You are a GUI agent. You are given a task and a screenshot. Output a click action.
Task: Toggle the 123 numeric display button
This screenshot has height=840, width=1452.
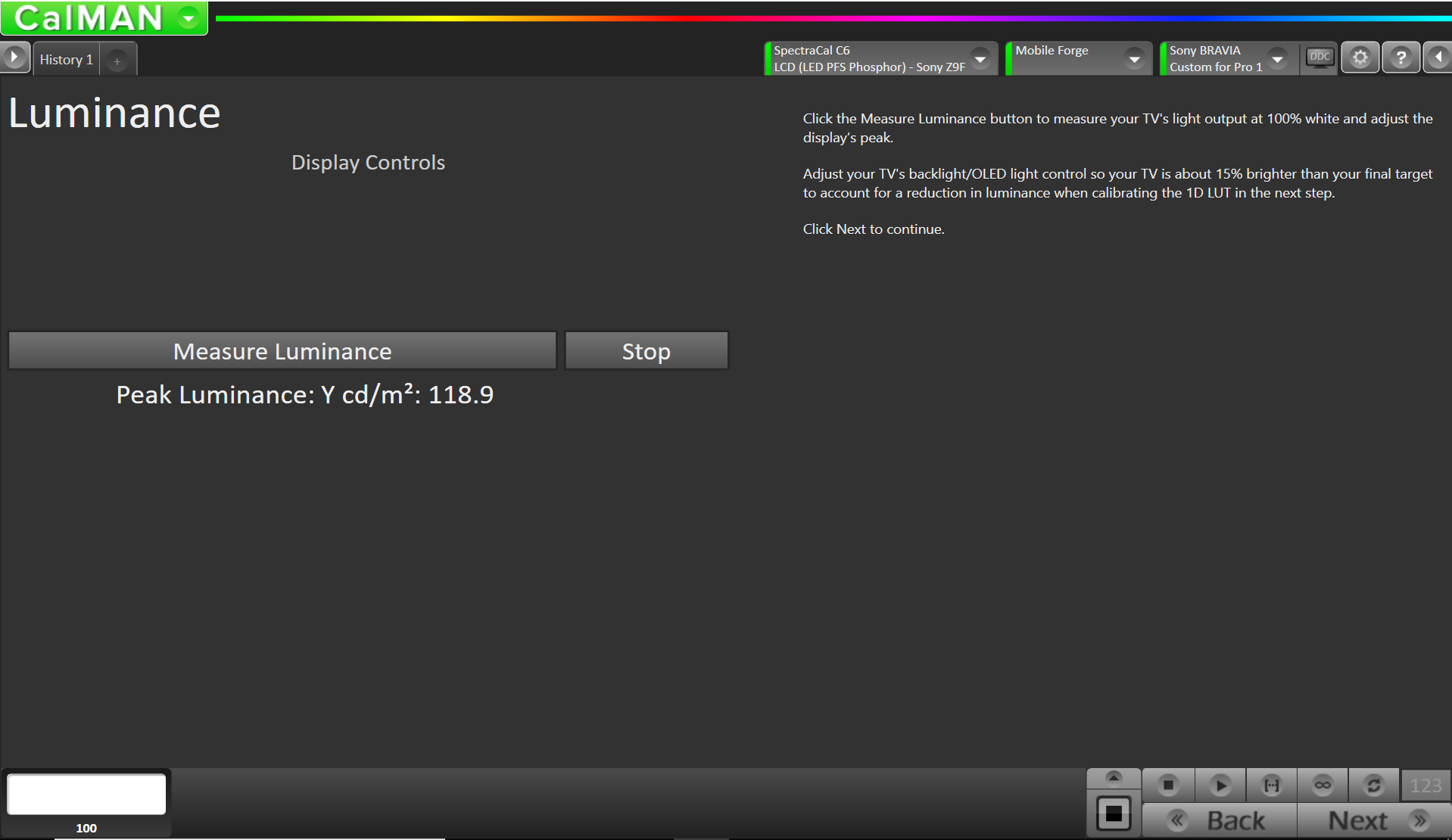pos(1425,786)
